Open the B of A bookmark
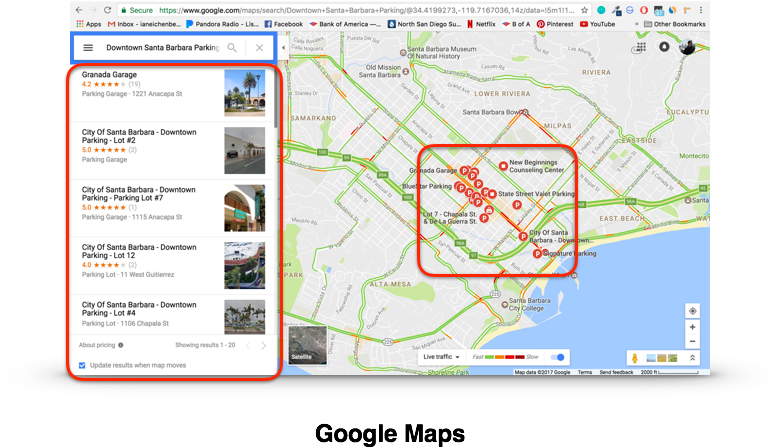Viewport: 778px width, 448px height. pos(516,24)
